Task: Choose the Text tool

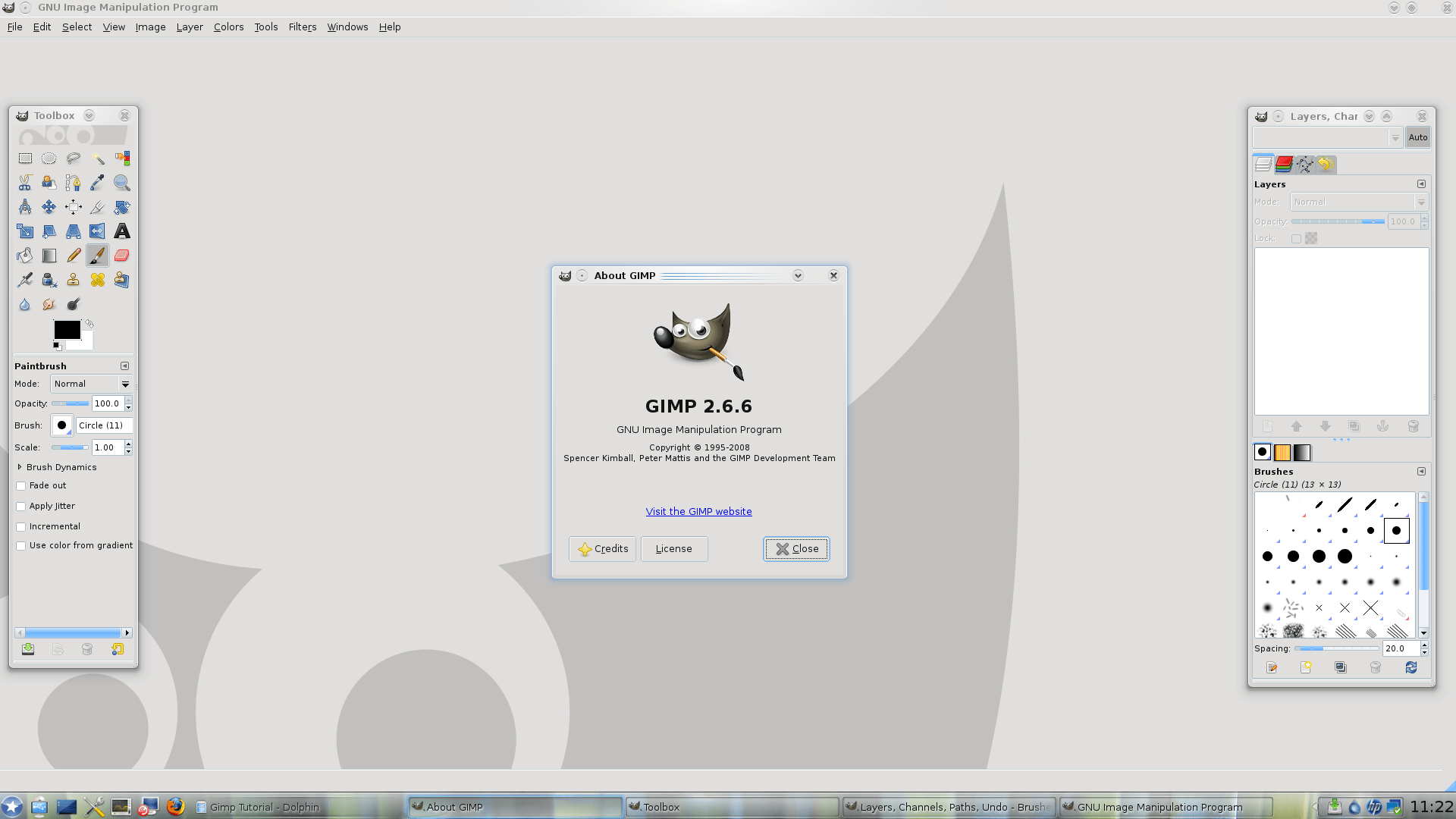Action: (x=122, y=231)
